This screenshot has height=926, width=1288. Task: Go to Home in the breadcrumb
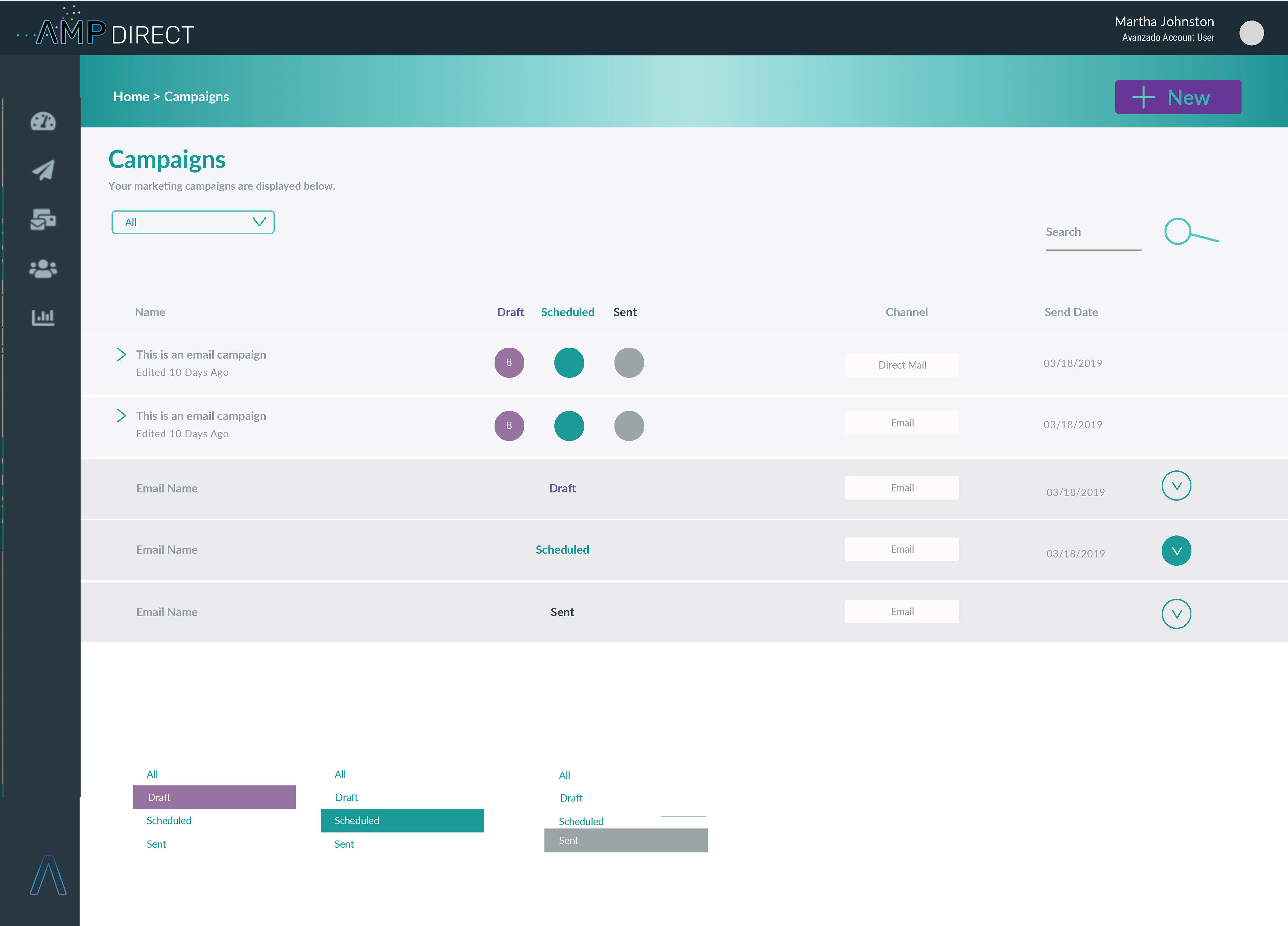point(131,97)
